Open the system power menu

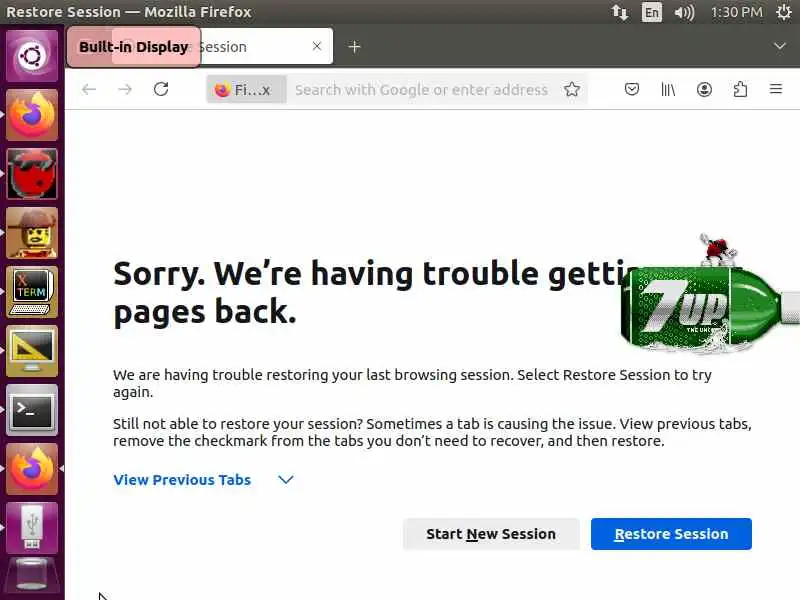click(x=783, y=12)
